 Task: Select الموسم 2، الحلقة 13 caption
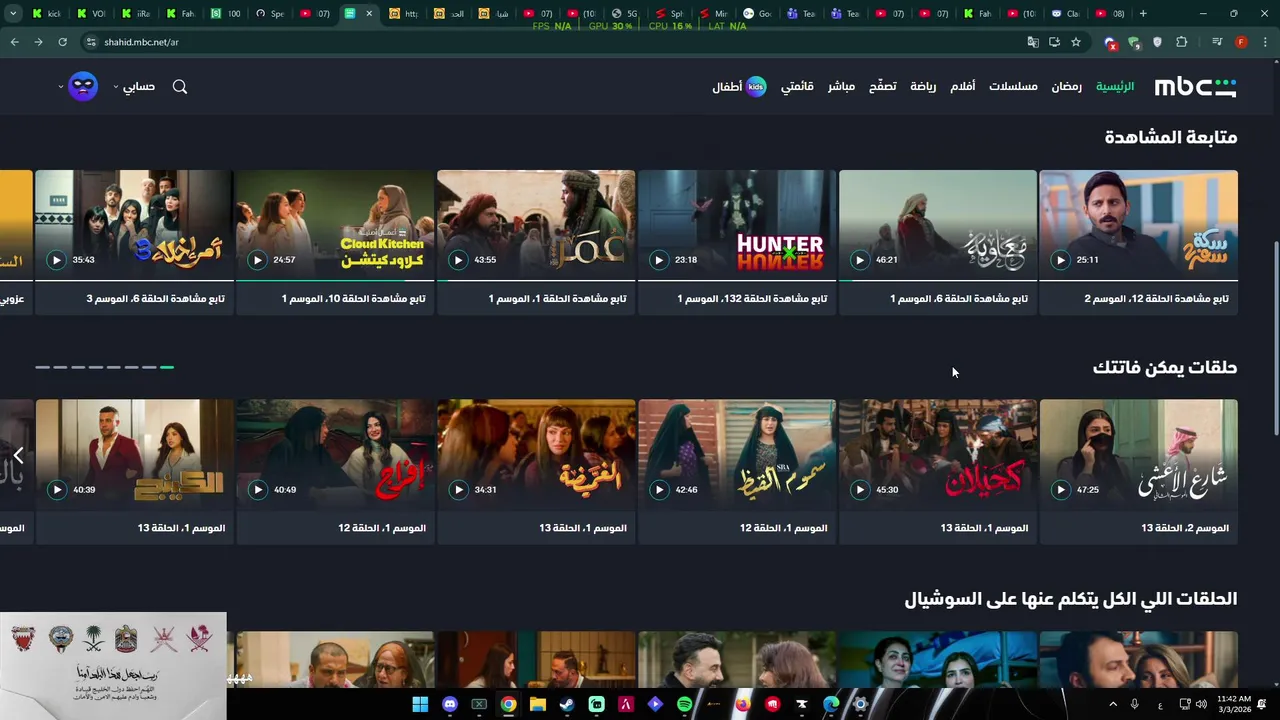pos(1185,528)
